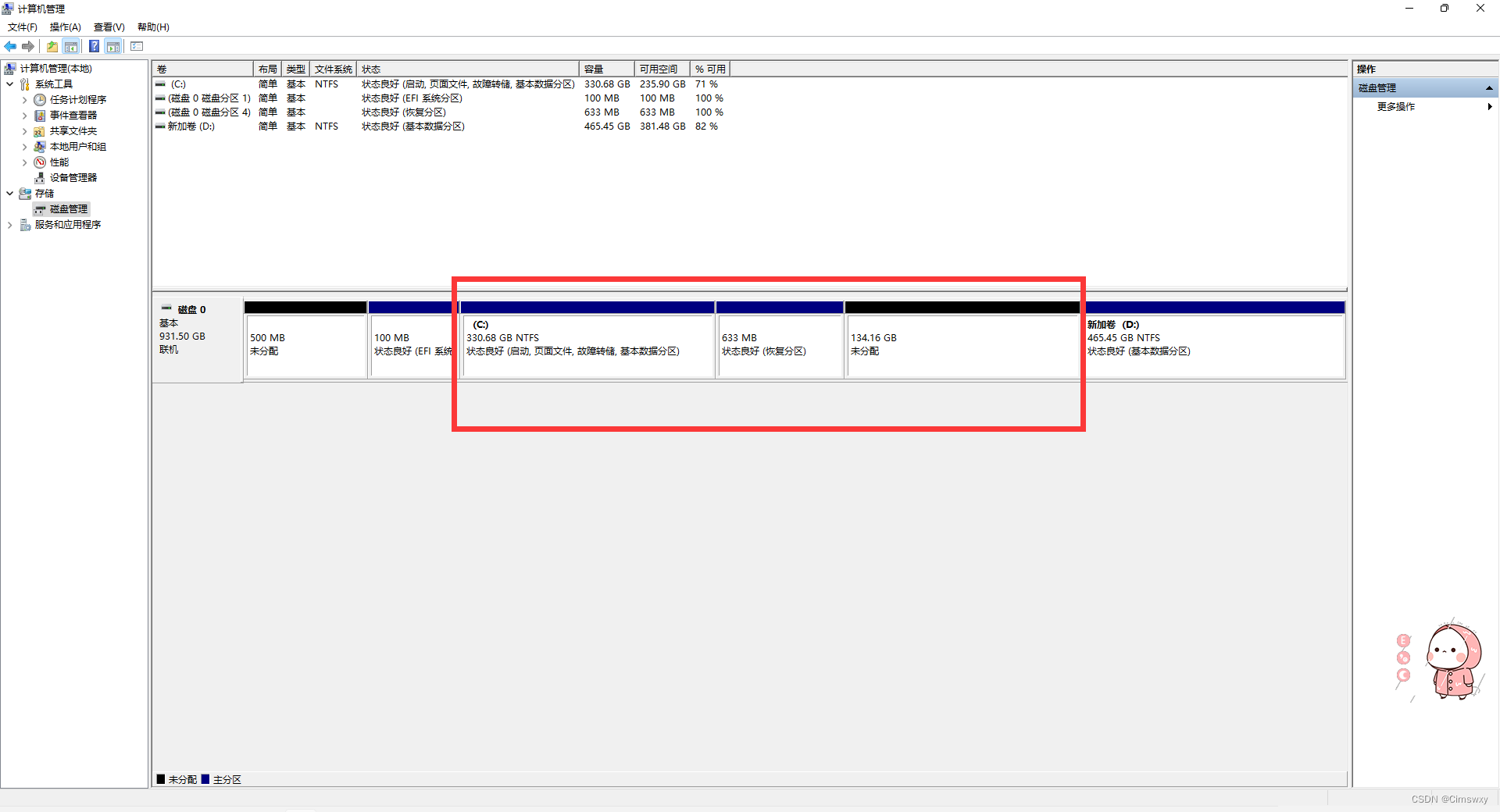Click the 任务计划程序 clock icon
This screenshot has width=1500, height=812.
[x=40, y=100]
